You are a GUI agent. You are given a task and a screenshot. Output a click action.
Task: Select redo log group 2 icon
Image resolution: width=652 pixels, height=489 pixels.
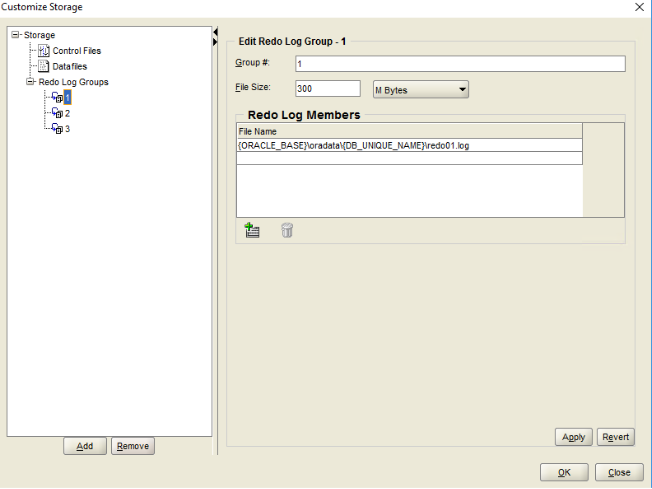tap(57, 113)
